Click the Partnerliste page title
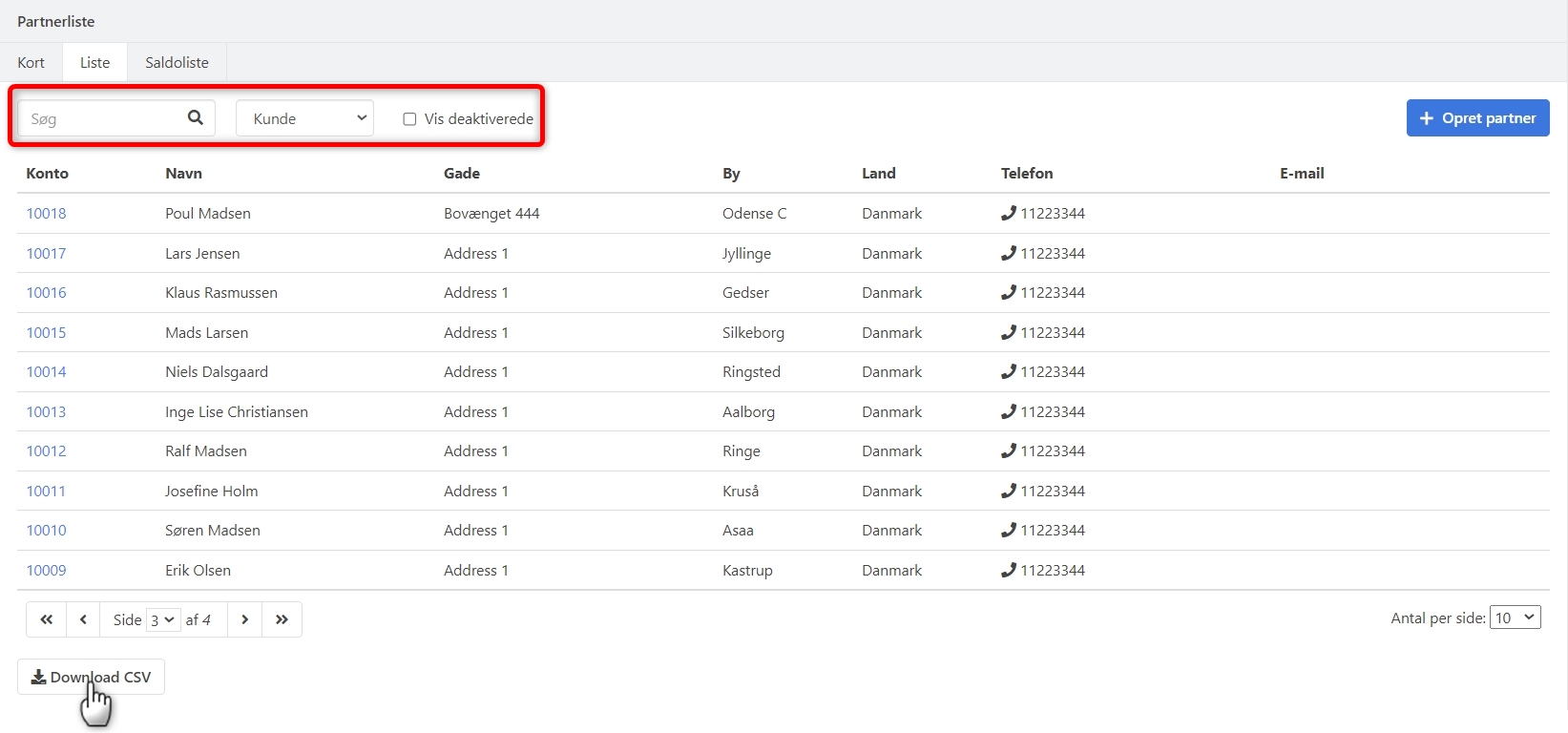1568x733 pixels. [x=56, y=21]
